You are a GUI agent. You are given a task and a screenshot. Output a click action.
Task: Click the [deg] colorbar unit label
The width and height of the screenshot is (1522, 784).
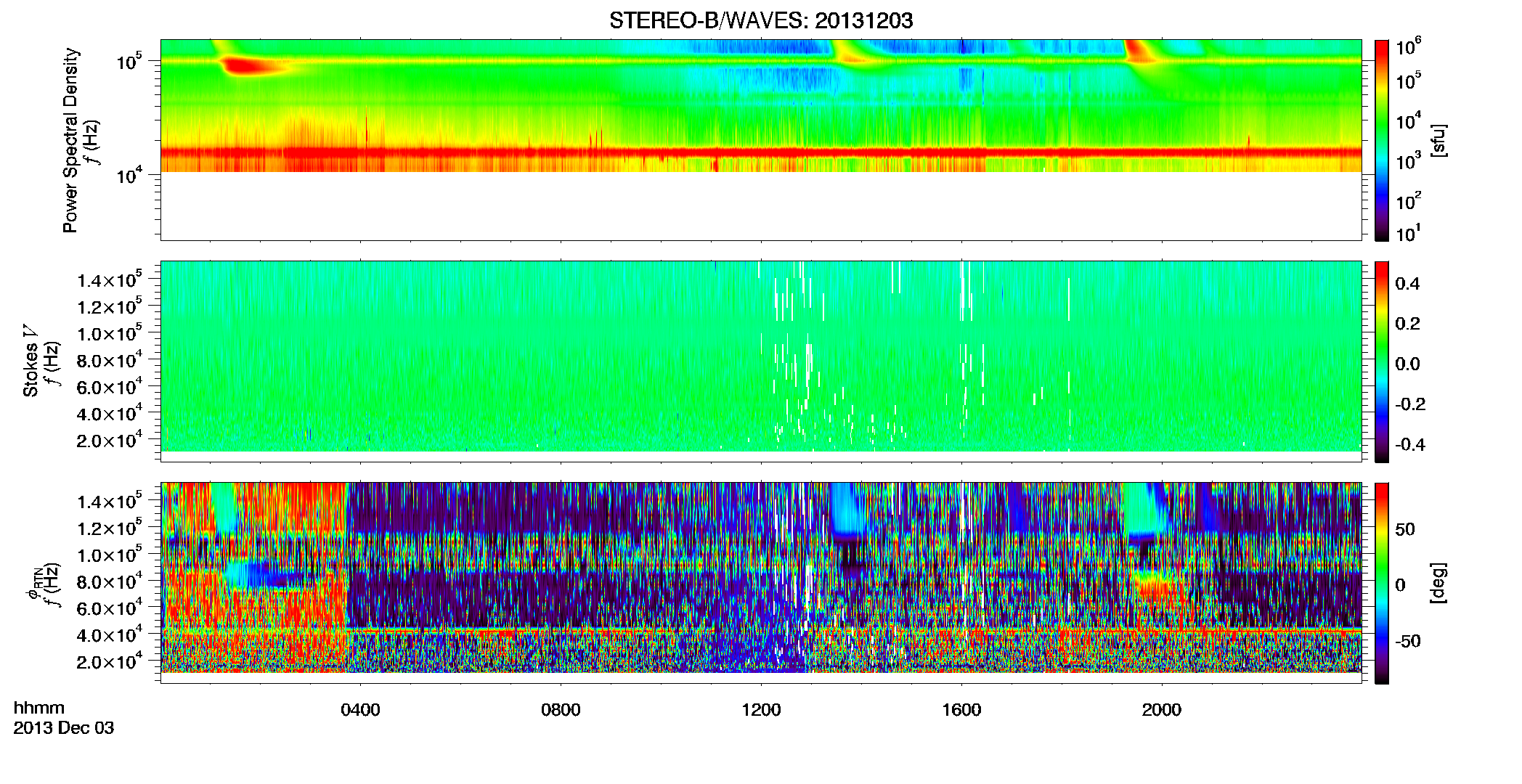click(1438, 583)
